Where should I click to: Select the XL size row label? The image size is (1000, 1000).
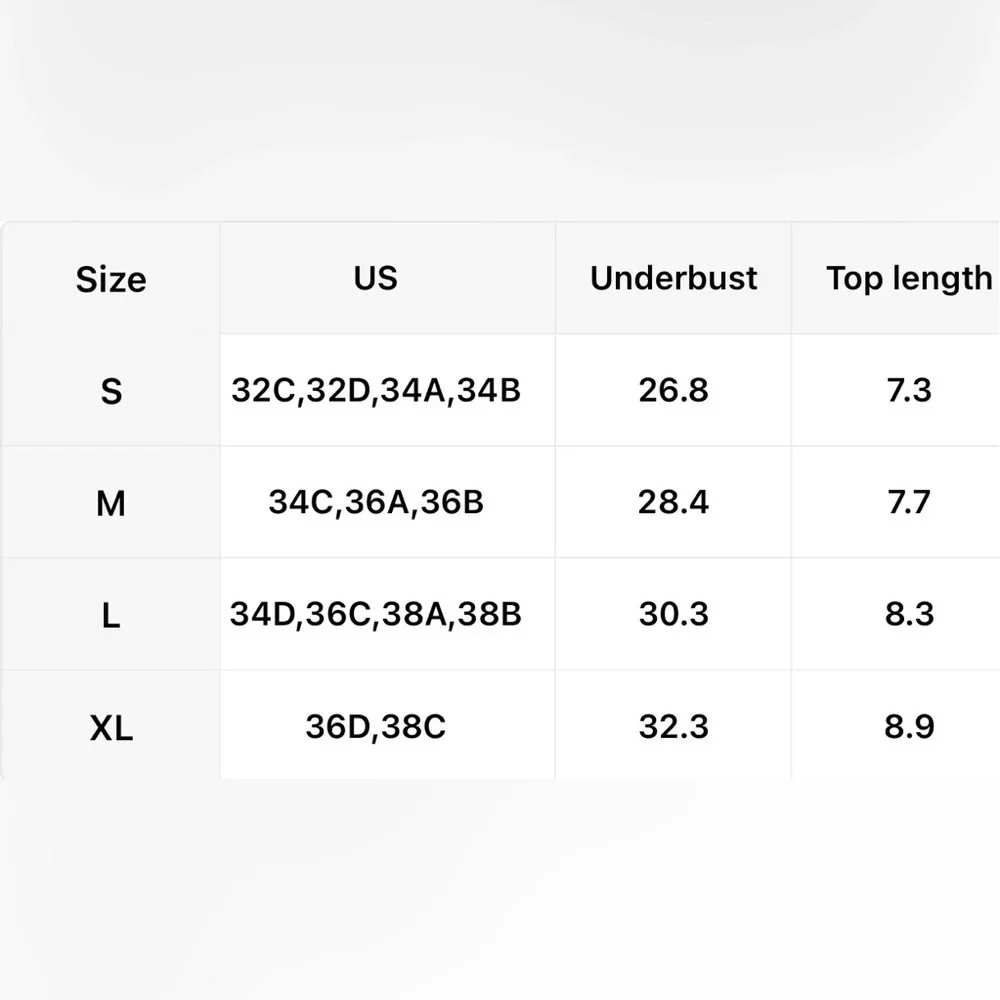pos(111,728)
